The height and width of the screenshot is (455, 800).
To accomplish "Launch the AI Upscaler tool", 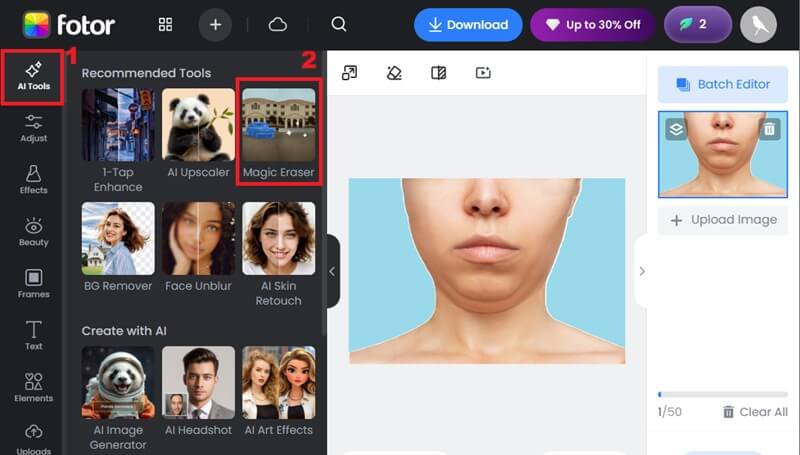I will click(x=198, y=133).
